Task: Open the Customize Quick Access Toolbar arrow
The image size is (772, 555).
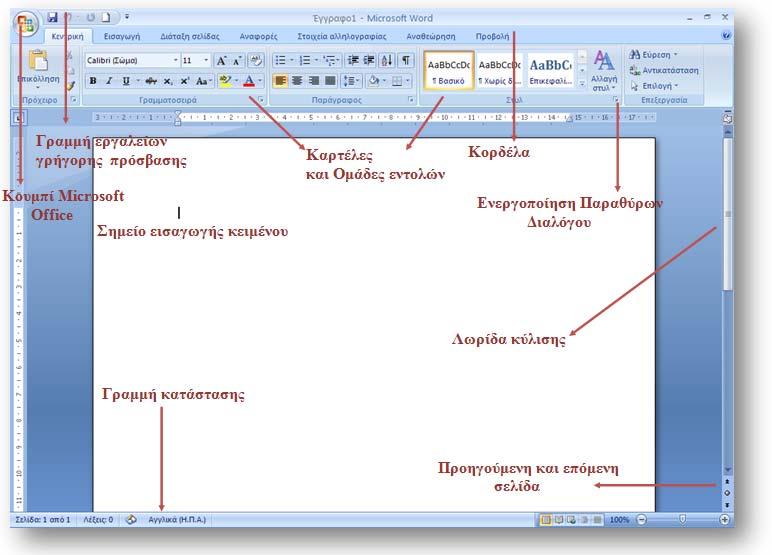Action: point(127,17)
